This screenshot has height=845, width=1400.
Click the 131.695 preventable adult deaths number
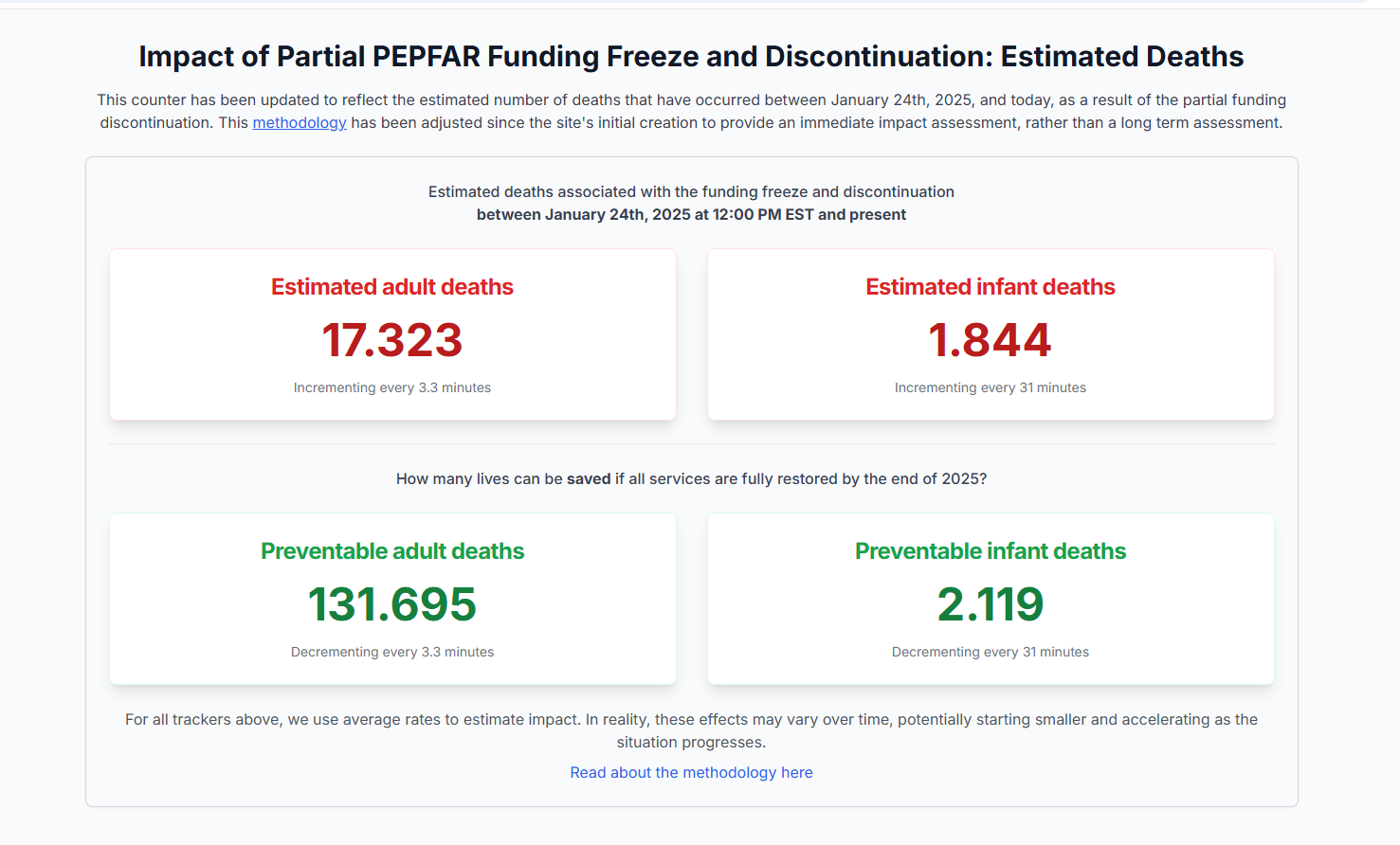coord(391,604)
